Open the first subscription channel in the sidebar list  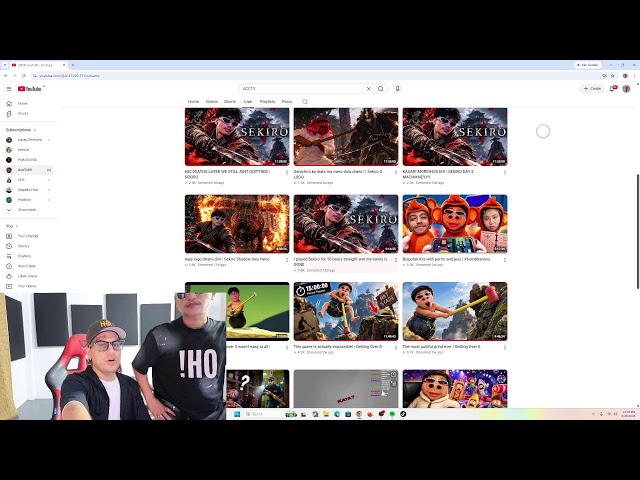28,140
